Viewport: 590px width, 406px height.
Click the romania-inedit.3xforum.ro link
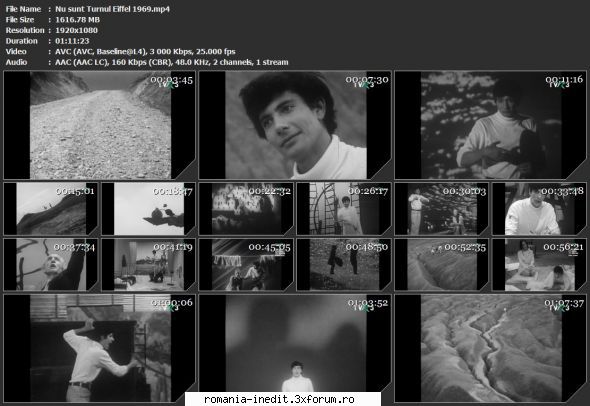pos(279,399)
